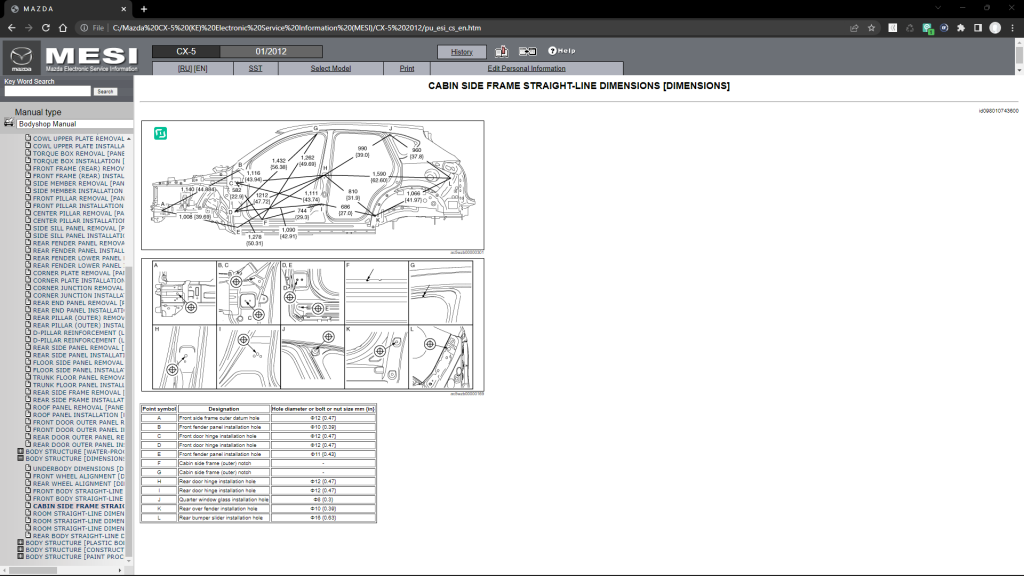Open the browser extensions puzzle icon
Viewport: 1024px width, 576px height.
961,28
